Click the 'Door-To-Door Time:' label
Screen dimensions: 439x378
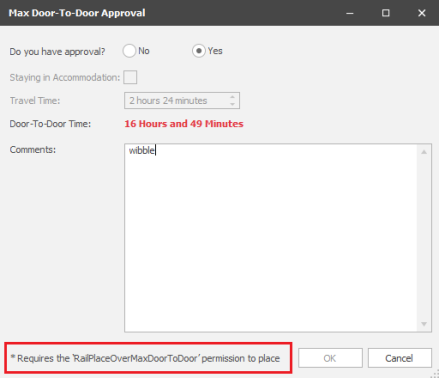point(50,124)
